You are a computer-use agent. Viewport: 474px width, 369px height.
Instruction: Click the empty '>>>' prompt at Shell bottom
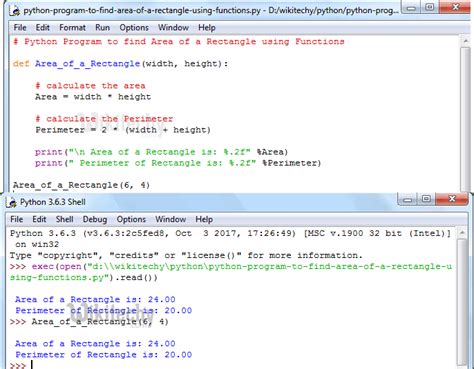[18, 365]
